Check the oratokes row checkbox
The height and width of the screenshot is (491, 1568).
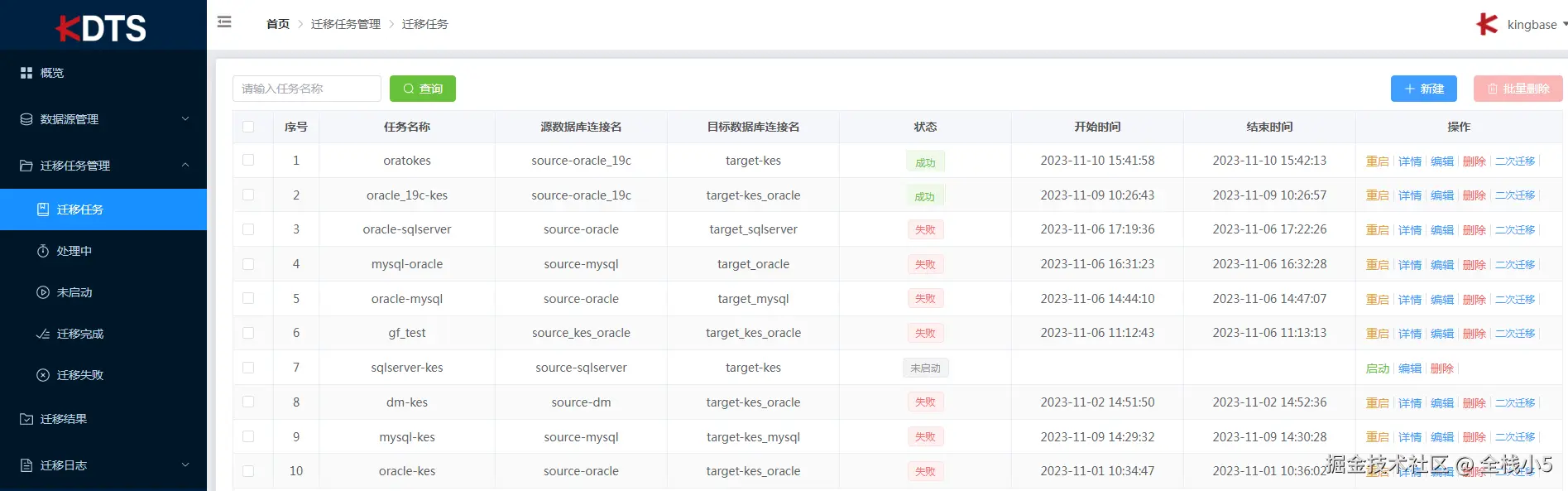pyautogui.click(x=248, y=160)
